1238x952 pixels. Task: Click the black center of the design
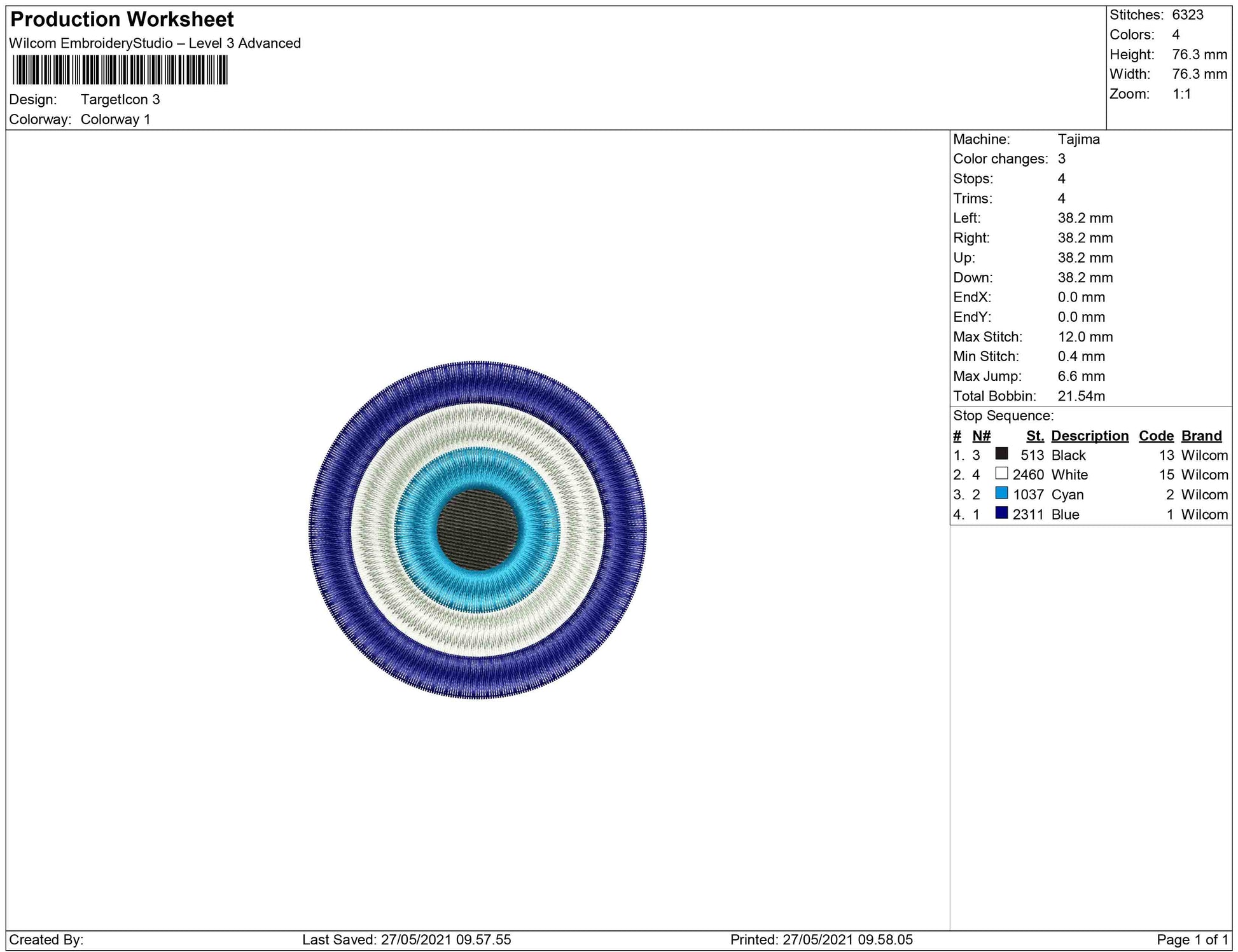coord(477,530)
